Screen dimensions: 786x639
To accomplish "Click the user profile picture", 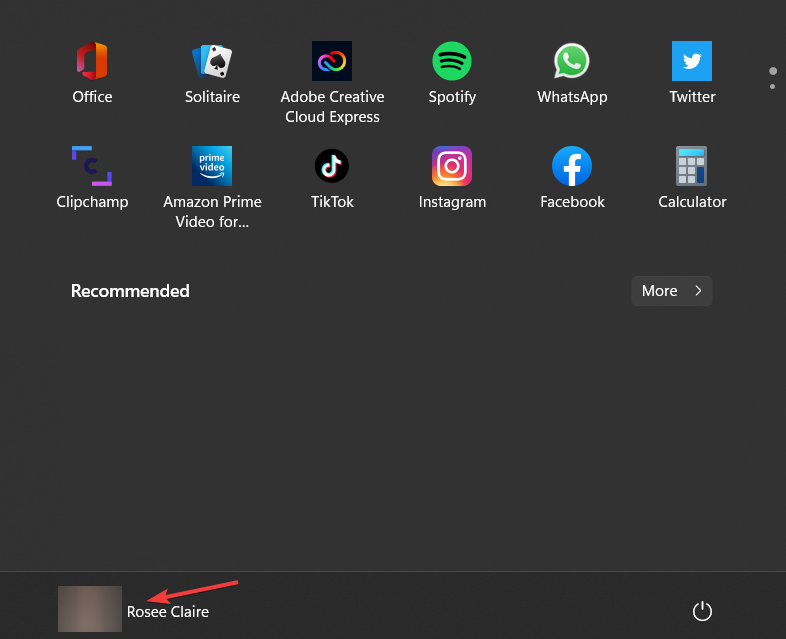I will (90, 608).
